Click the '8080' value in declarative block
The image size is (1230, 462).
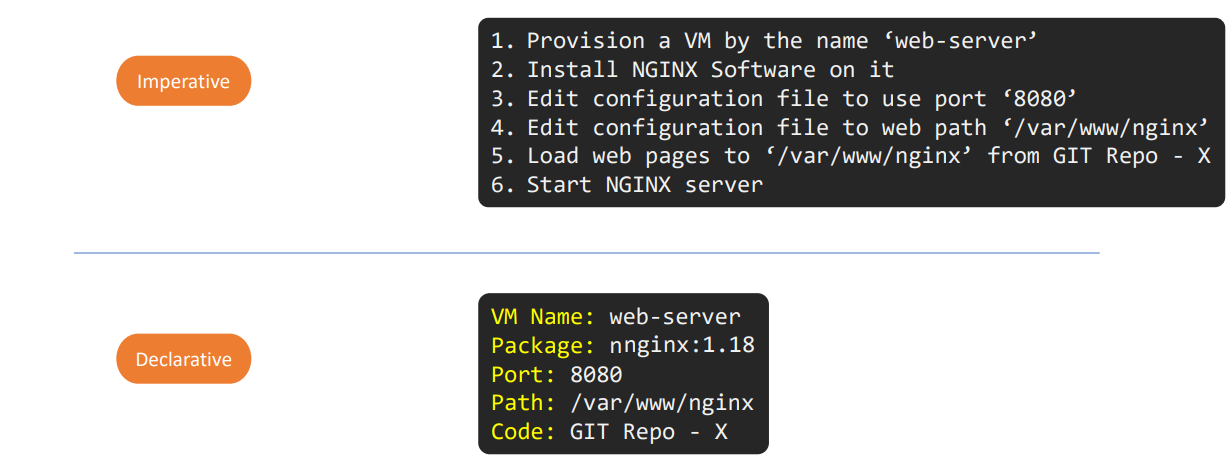point(596,374)
